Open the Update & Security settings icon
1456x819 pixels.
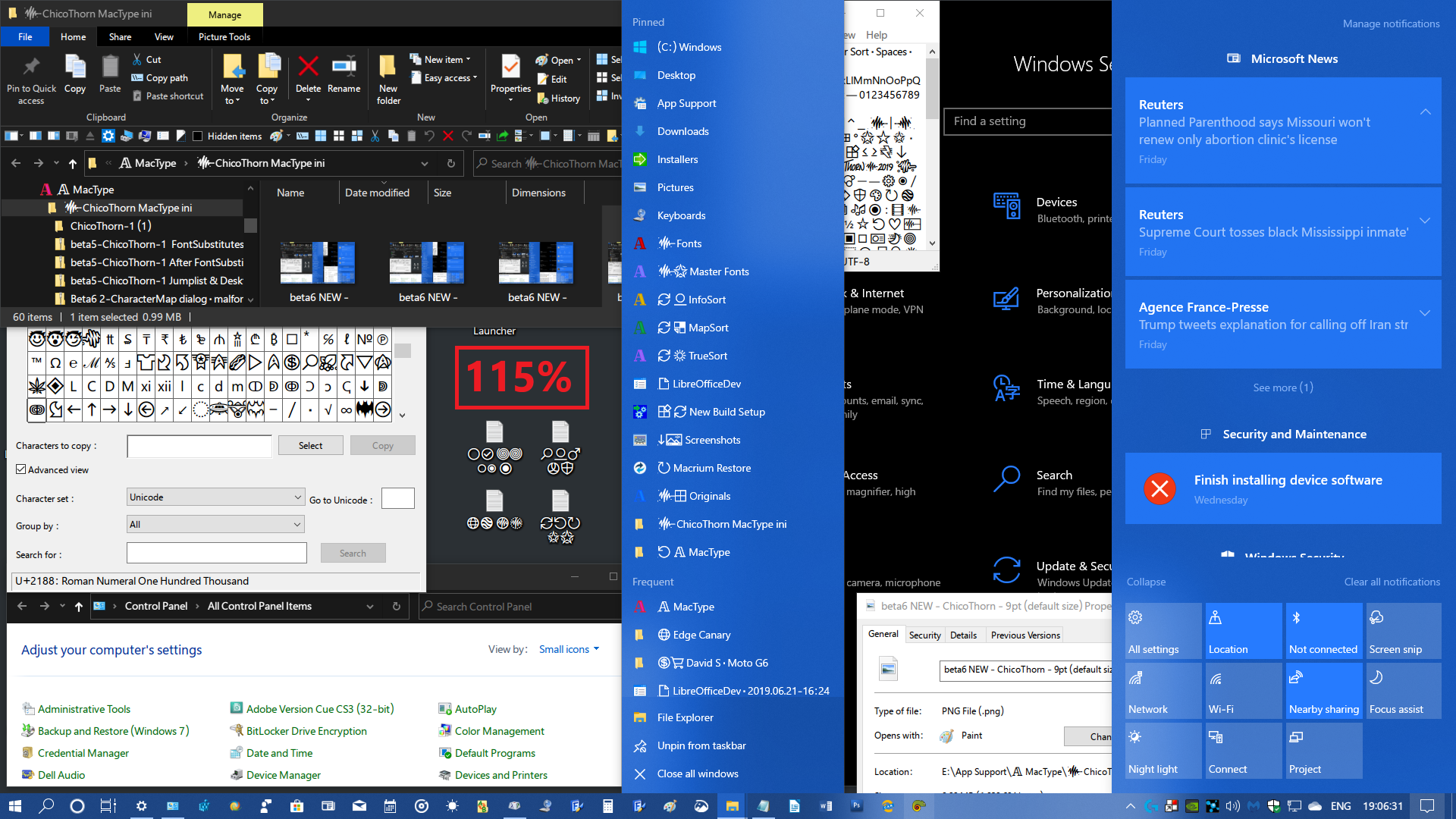click(1007, 570)
